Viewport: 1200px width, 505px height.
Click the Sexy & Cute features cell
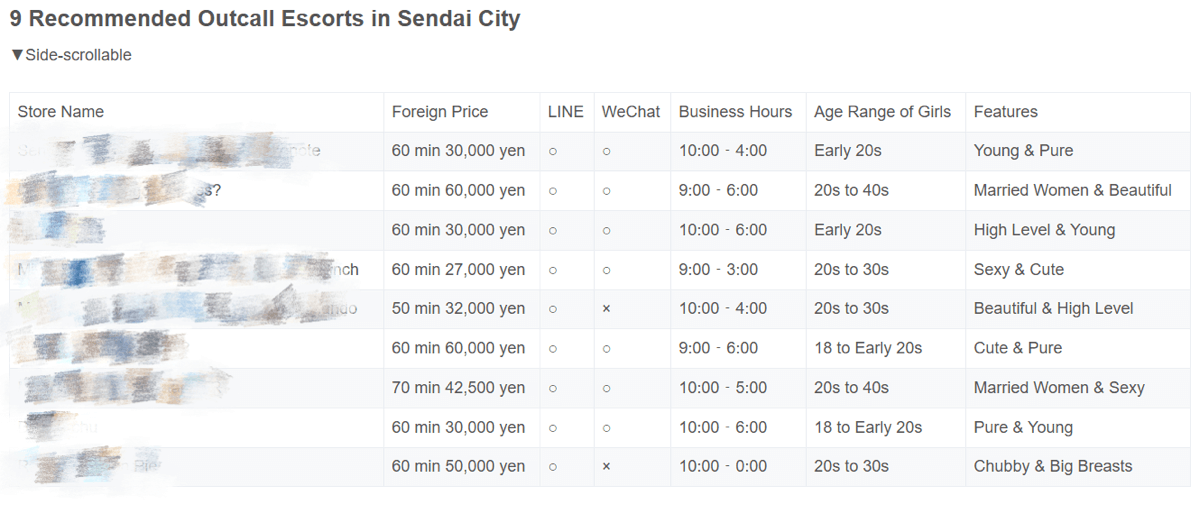pyautogui.click(x=1018, y=270)
